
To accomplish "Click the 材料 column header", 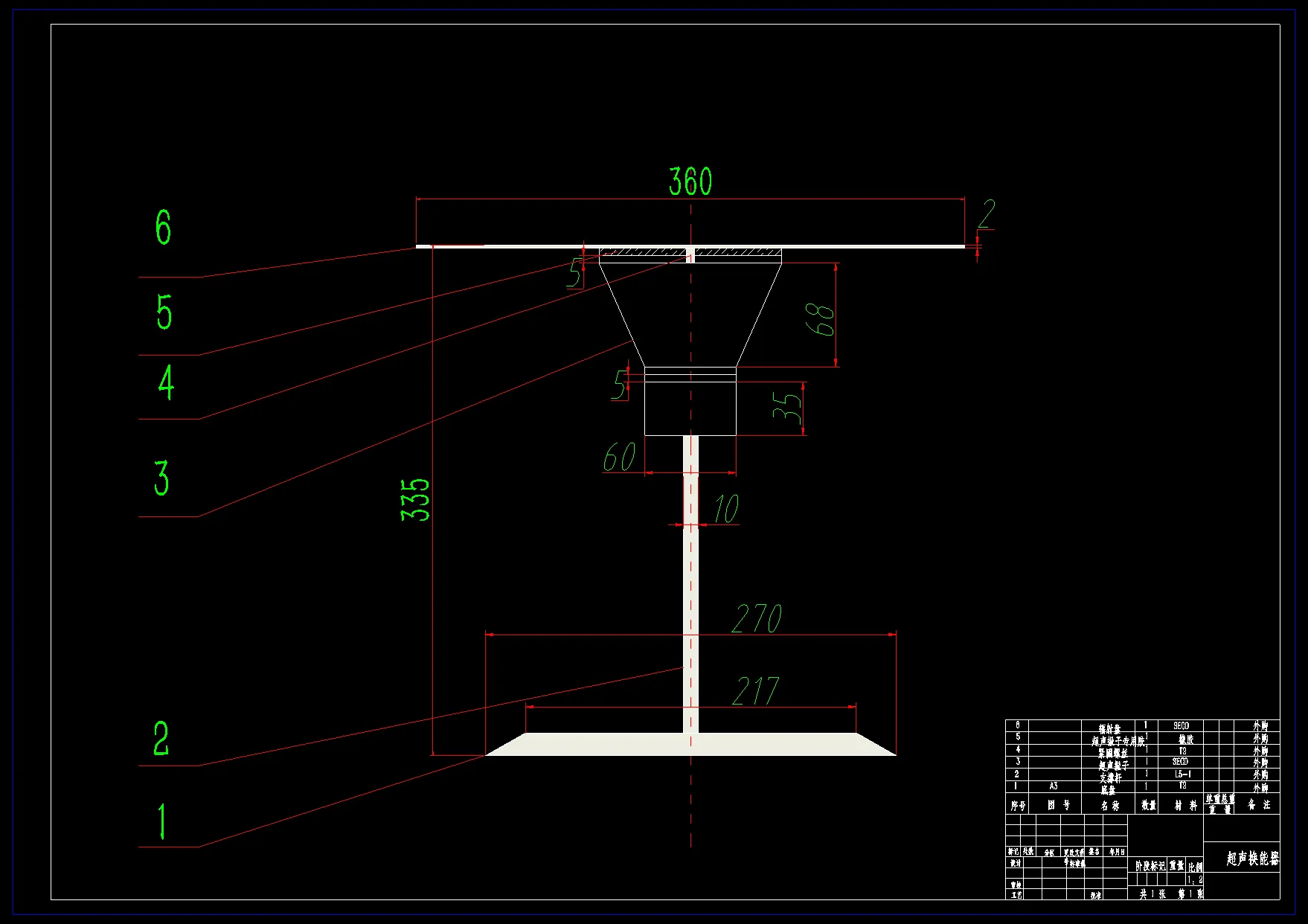I will click(x=1186, y=805).
